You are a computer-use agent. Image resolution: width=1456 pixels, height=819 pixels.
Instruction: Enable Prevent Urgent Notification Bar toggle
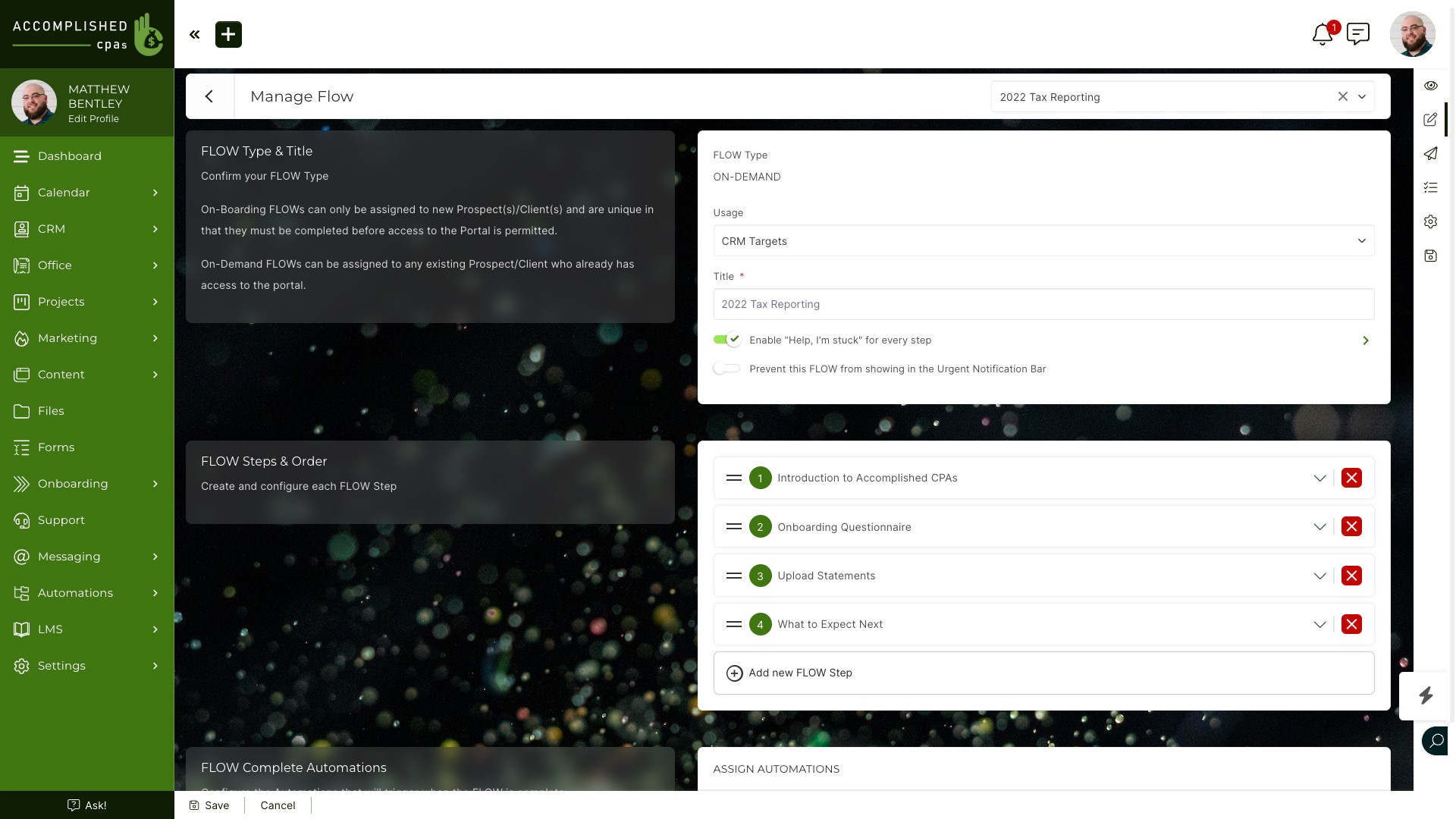click(x=726, y=369)
